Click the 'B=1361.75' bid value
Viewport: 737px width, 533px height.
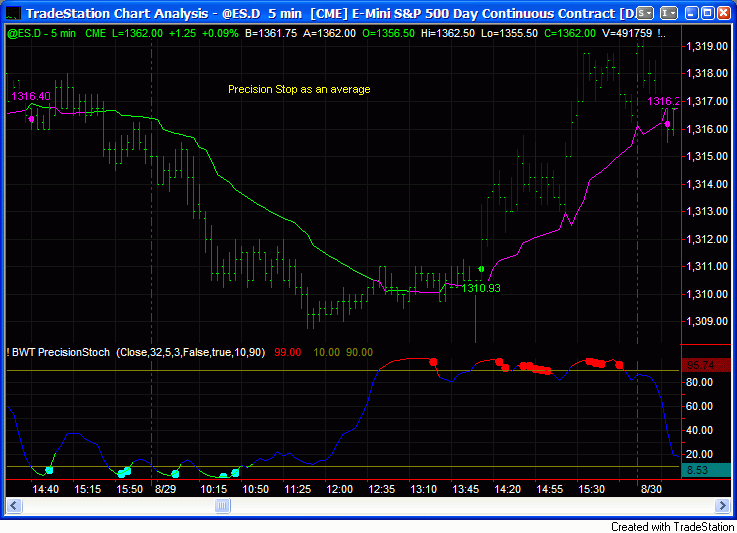[271, 33]
